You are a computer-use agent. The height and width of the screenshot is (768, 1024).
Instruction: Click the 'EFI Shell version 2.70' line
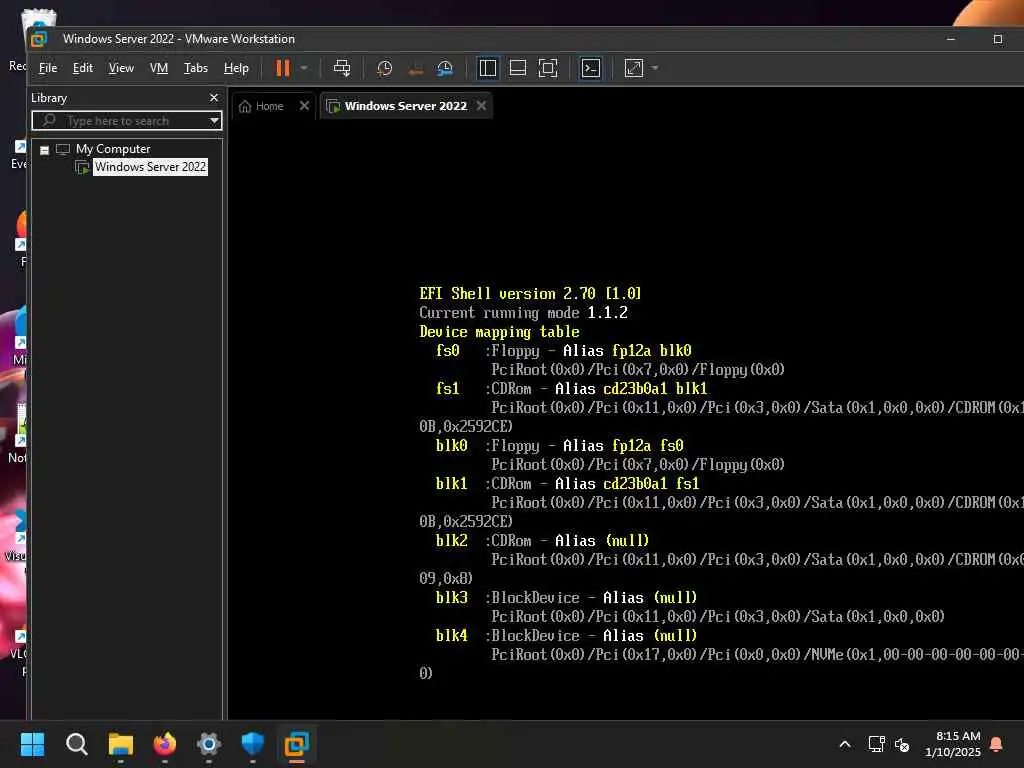pyautogui.click(x=530, y=294)
